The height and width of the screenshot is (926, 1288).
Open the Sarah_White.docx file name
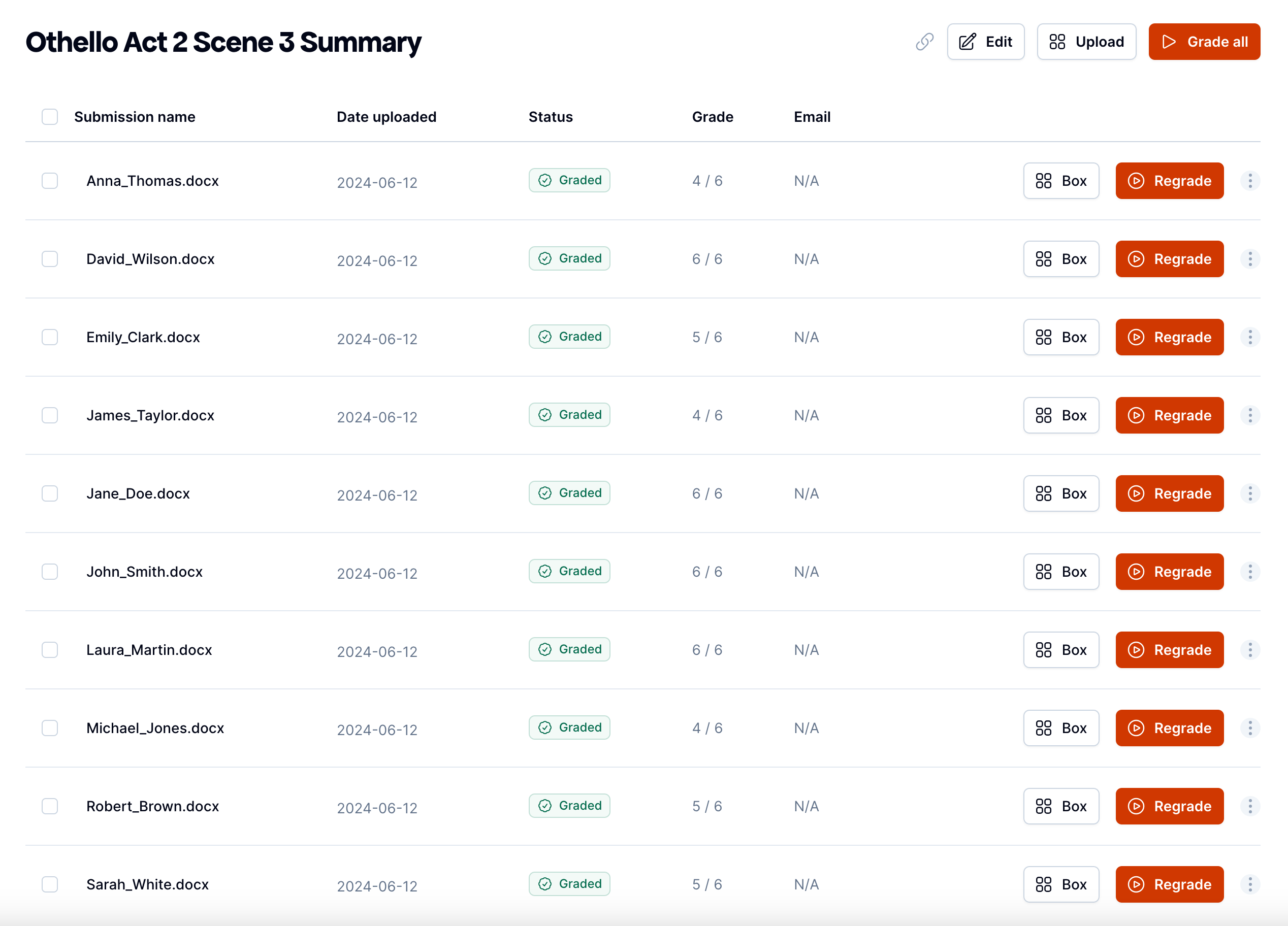click(148, 884)
